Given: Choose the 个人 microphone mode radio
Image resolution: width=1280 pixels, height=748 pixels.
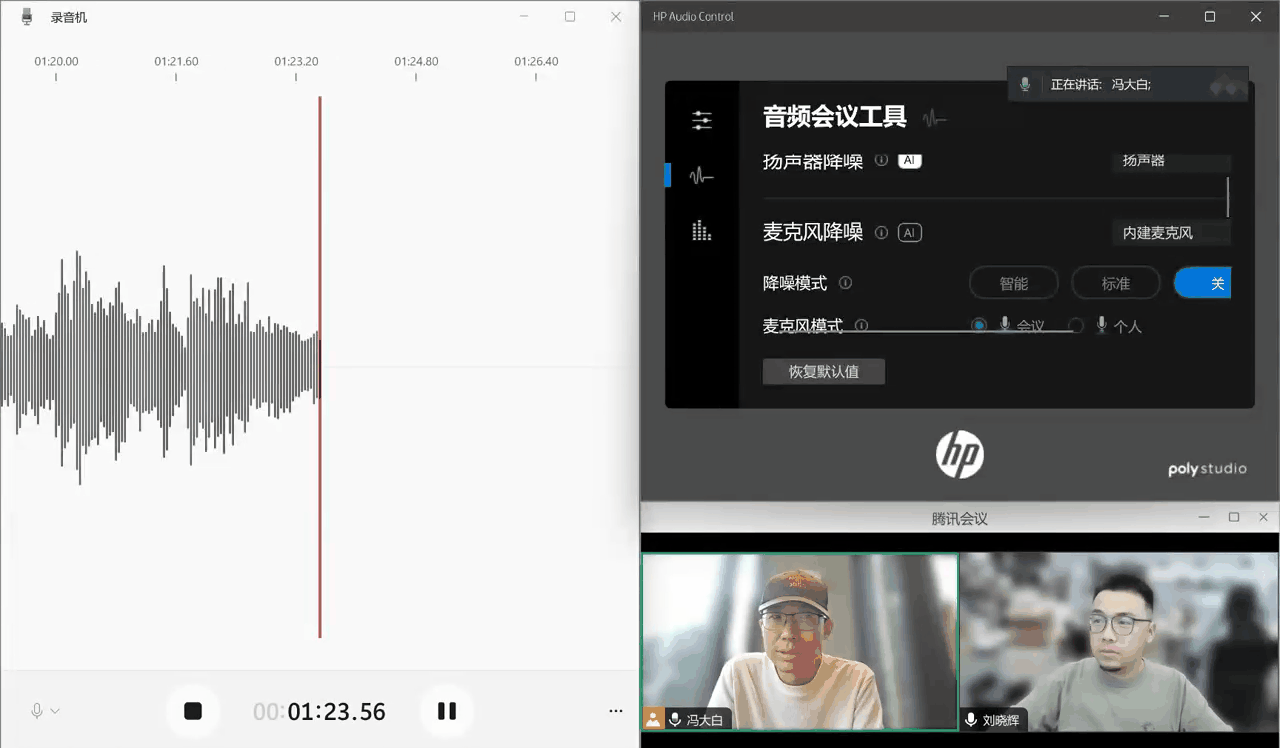Looking at the screenshot, I should click(1076, 326).
